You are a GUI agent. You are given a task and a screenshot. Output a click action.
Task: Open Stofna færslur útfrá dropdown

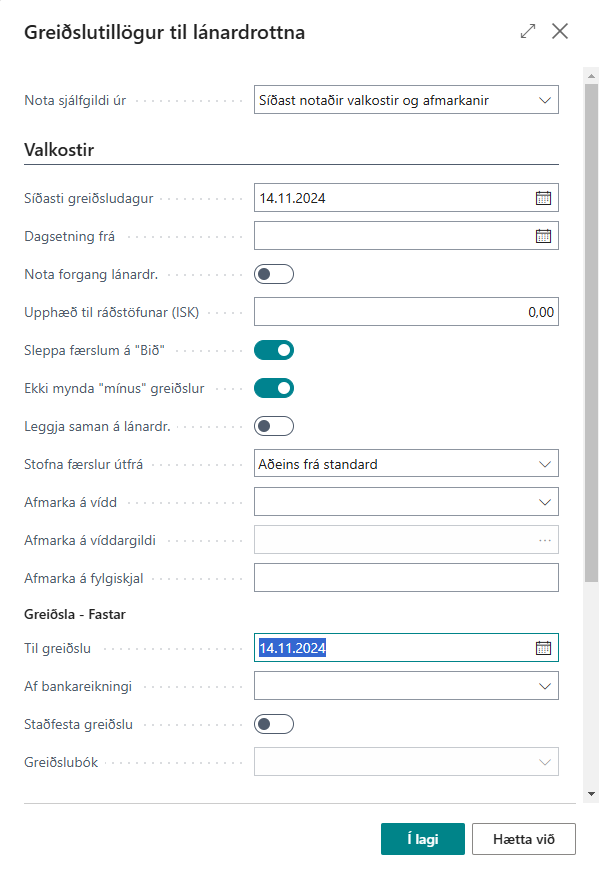pyautogui.click(x=406, y=464)
